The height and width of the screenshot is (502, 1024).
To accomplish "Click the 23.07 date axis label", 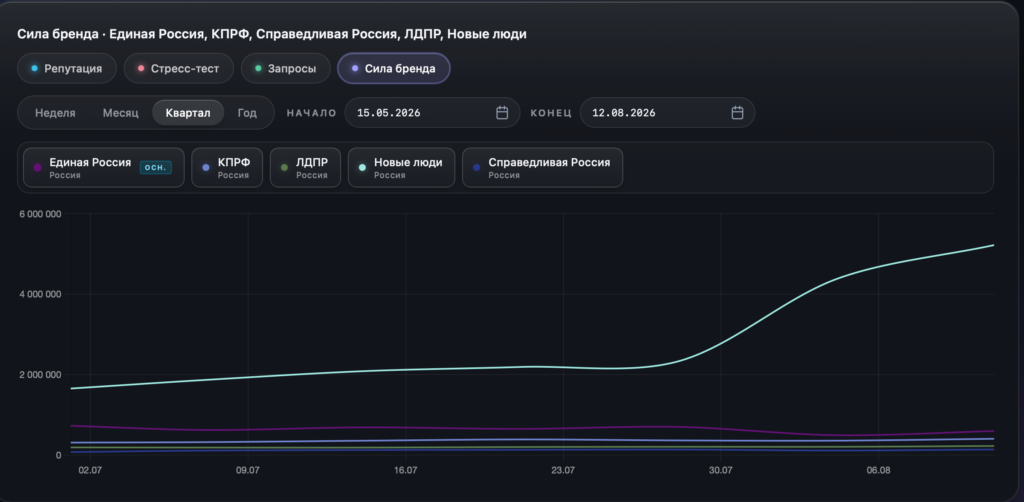I will [563, 470].
